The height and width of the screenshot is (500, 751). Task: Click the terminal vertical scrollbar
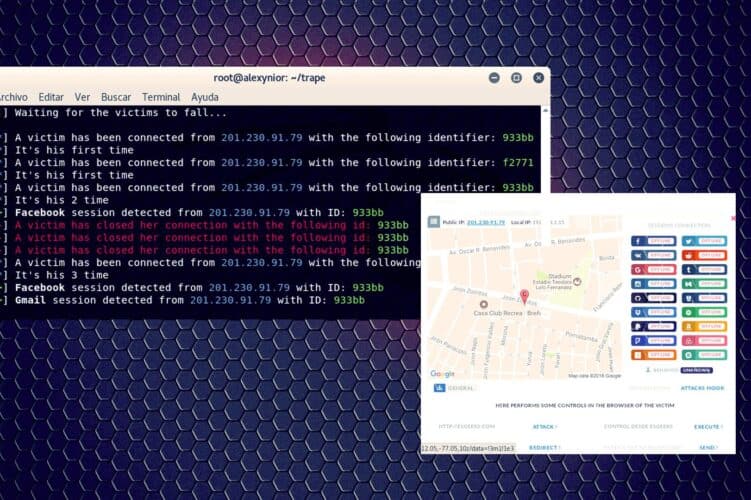(x=545, y=149)
